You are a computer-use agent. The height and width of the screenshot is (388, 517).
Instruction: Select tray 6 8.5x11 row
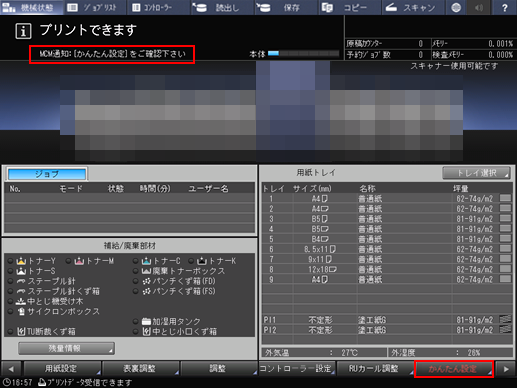point(387,249)
